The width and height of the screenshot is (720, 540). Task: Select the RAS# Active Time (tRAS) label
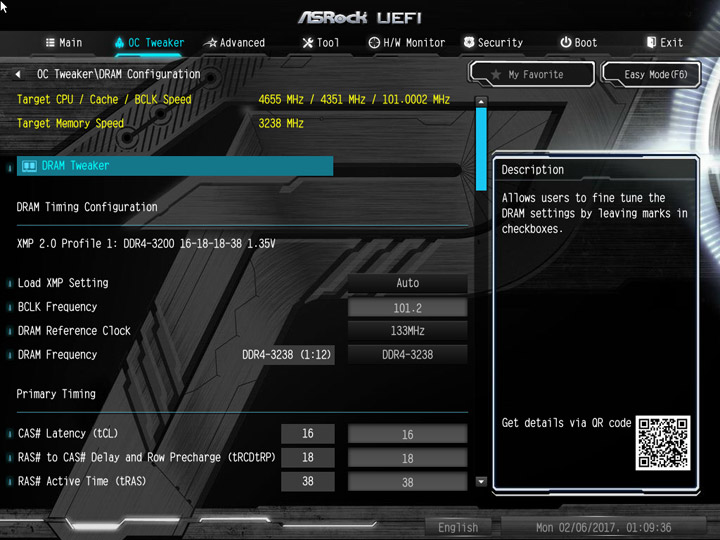[82, 481]
